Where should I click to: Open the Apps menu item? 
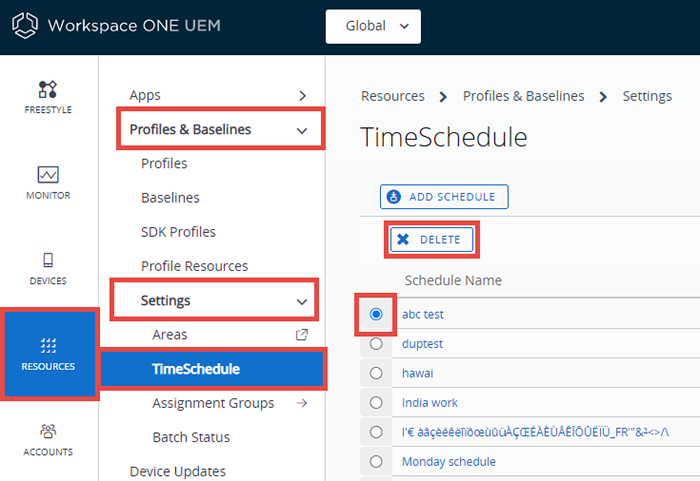tap(145, 96)
